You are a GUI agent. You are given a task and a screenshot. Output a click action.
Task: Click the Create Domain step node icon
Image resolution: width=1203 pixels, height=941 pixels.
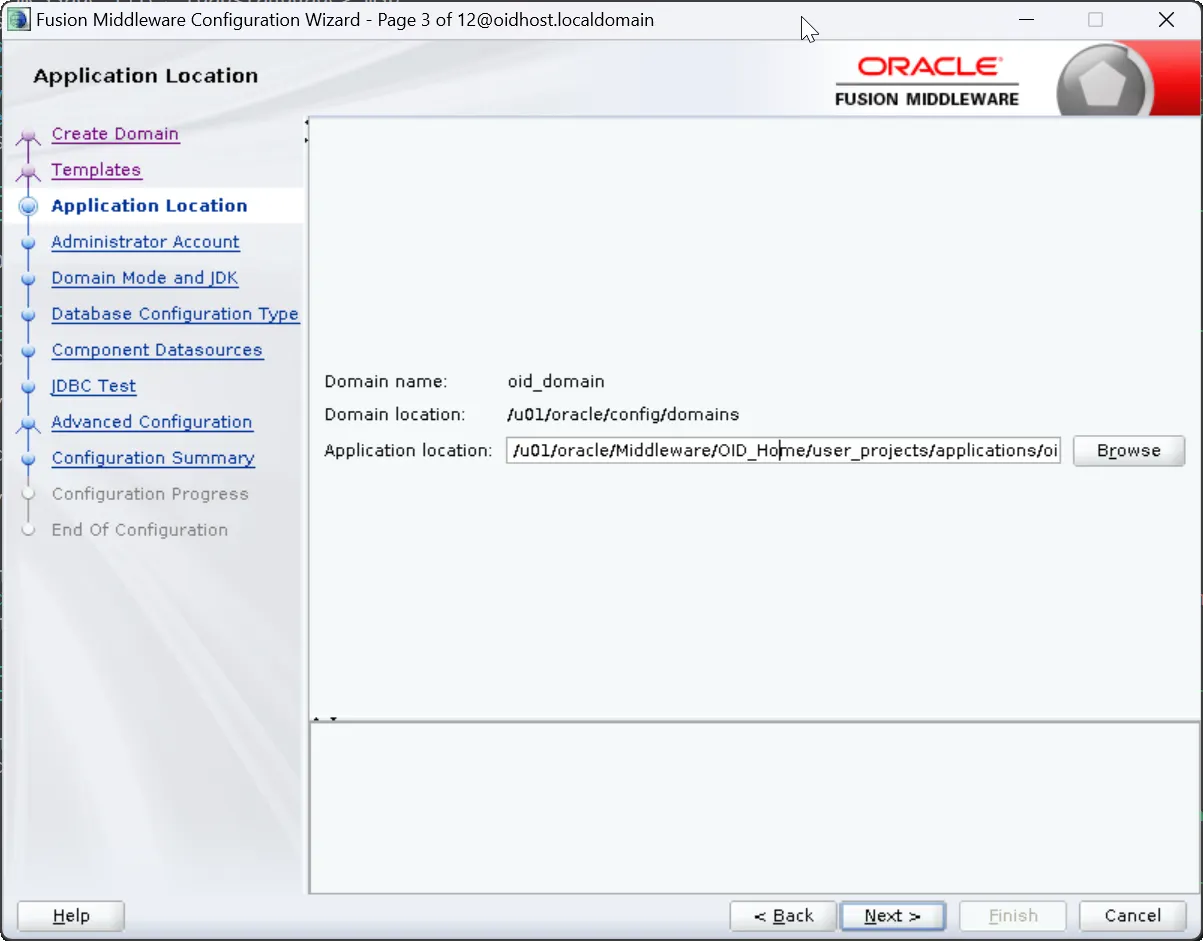tap(28, 138)
